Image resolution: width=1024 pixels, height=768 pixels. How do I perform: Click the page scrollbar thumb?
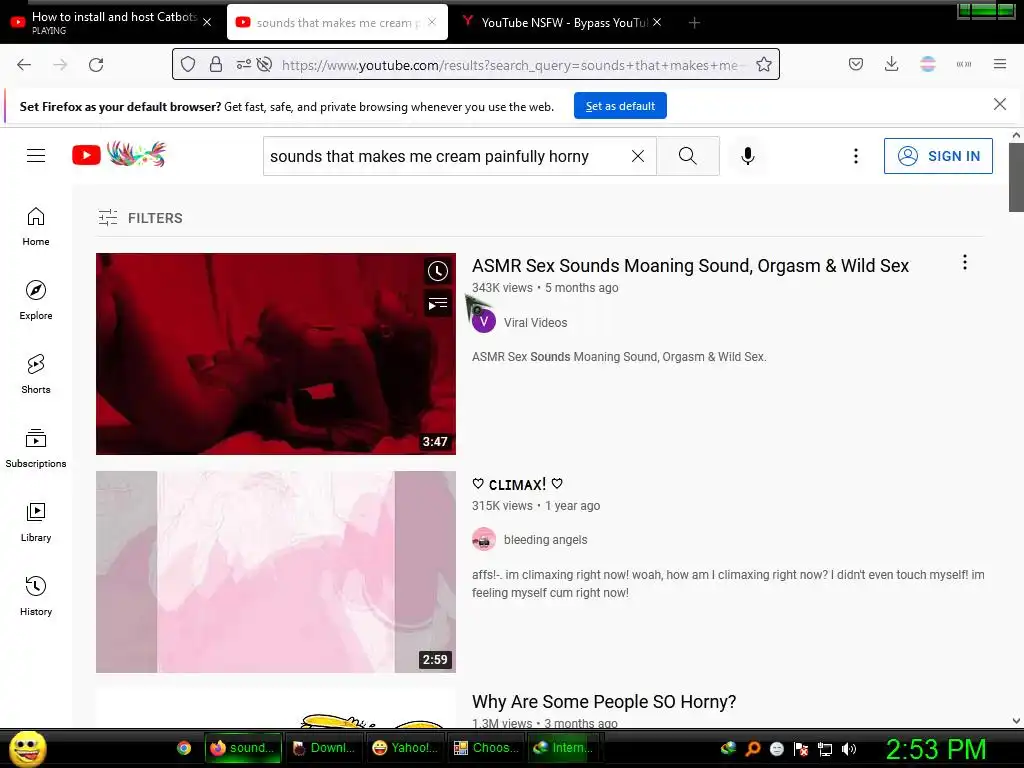coord(1016,178)
